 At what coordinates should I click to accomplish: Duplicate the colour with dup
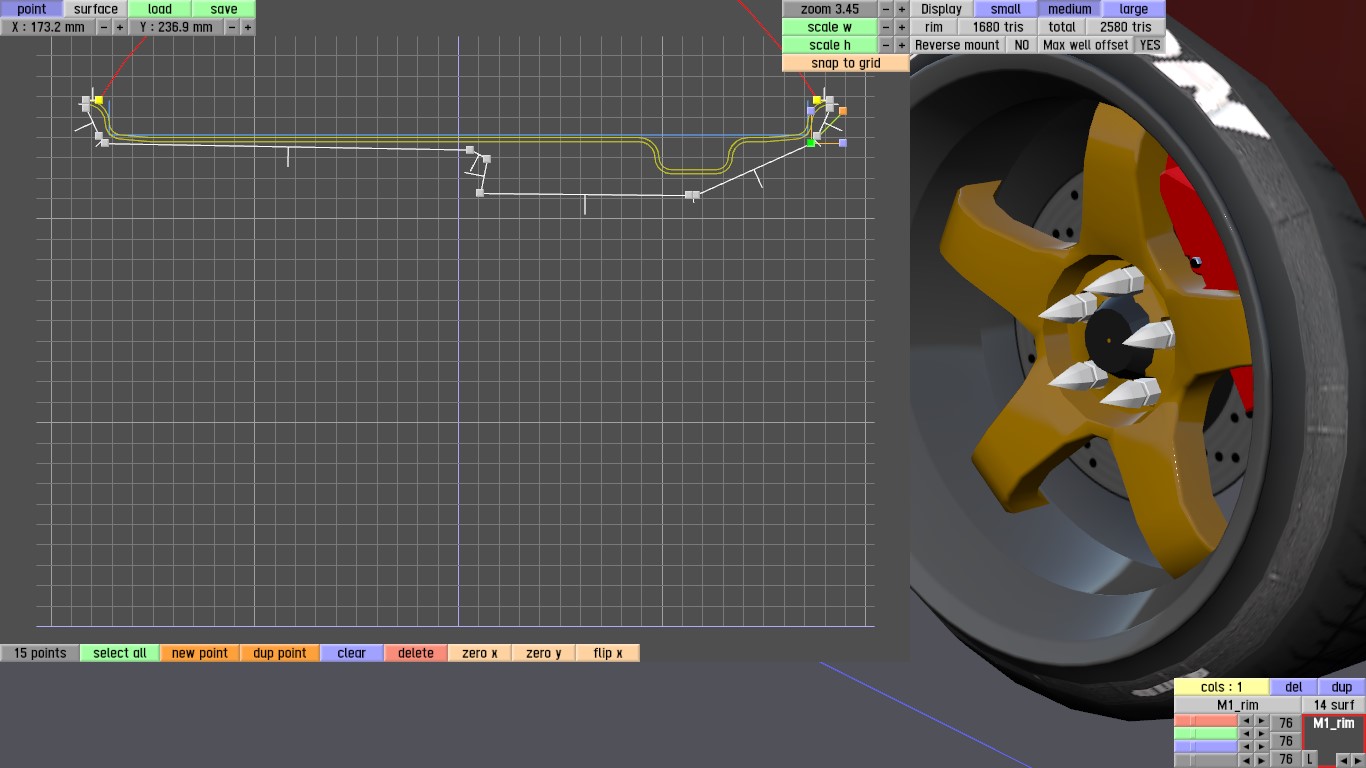point(1342,687)
